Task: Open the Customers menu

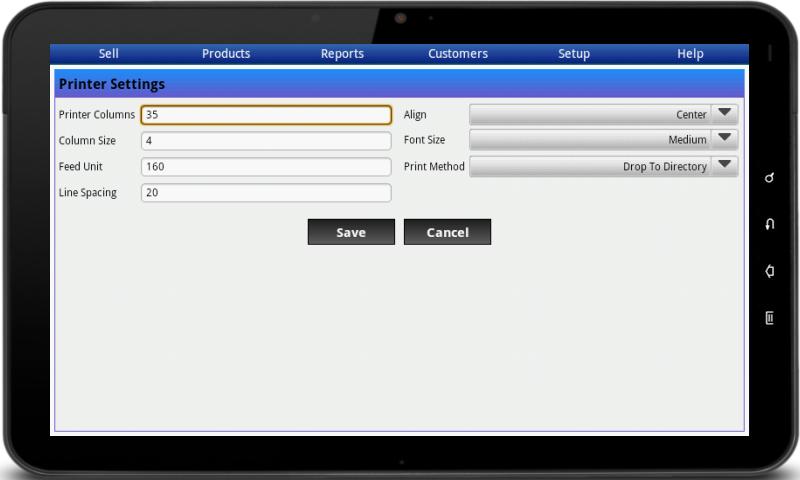Action: point(458,54)
